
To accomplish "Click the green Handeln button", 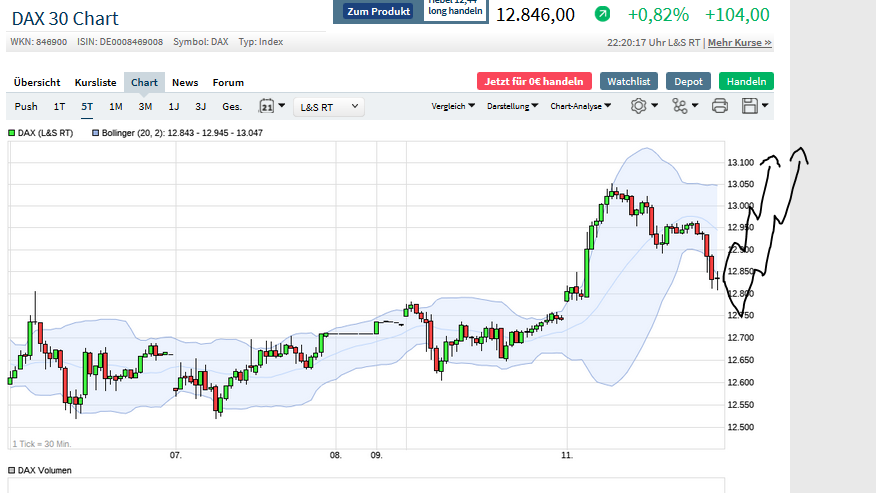I will (x=746, y=81).
